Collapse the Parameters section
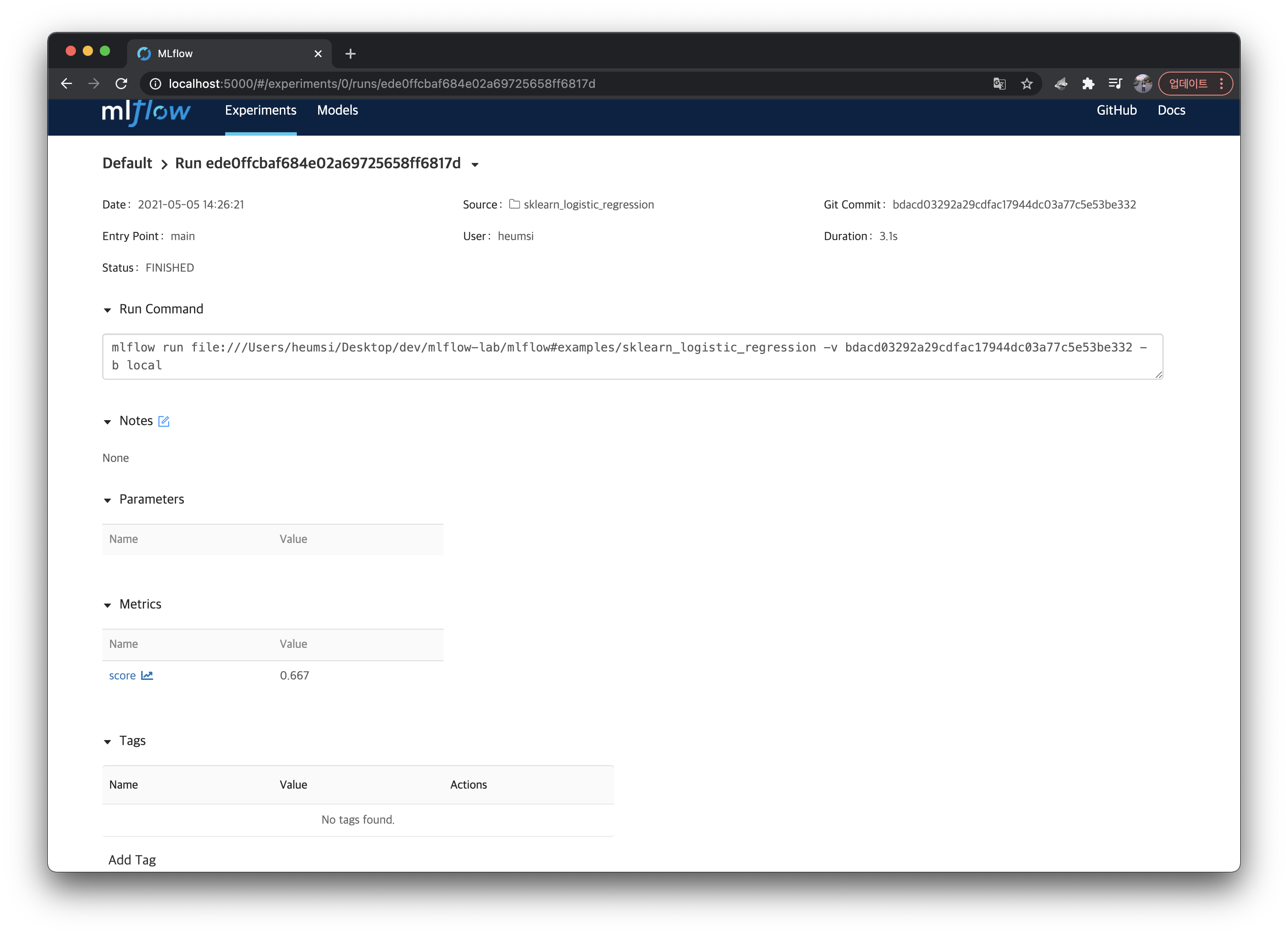The image size is (1288, 935). 107,500
